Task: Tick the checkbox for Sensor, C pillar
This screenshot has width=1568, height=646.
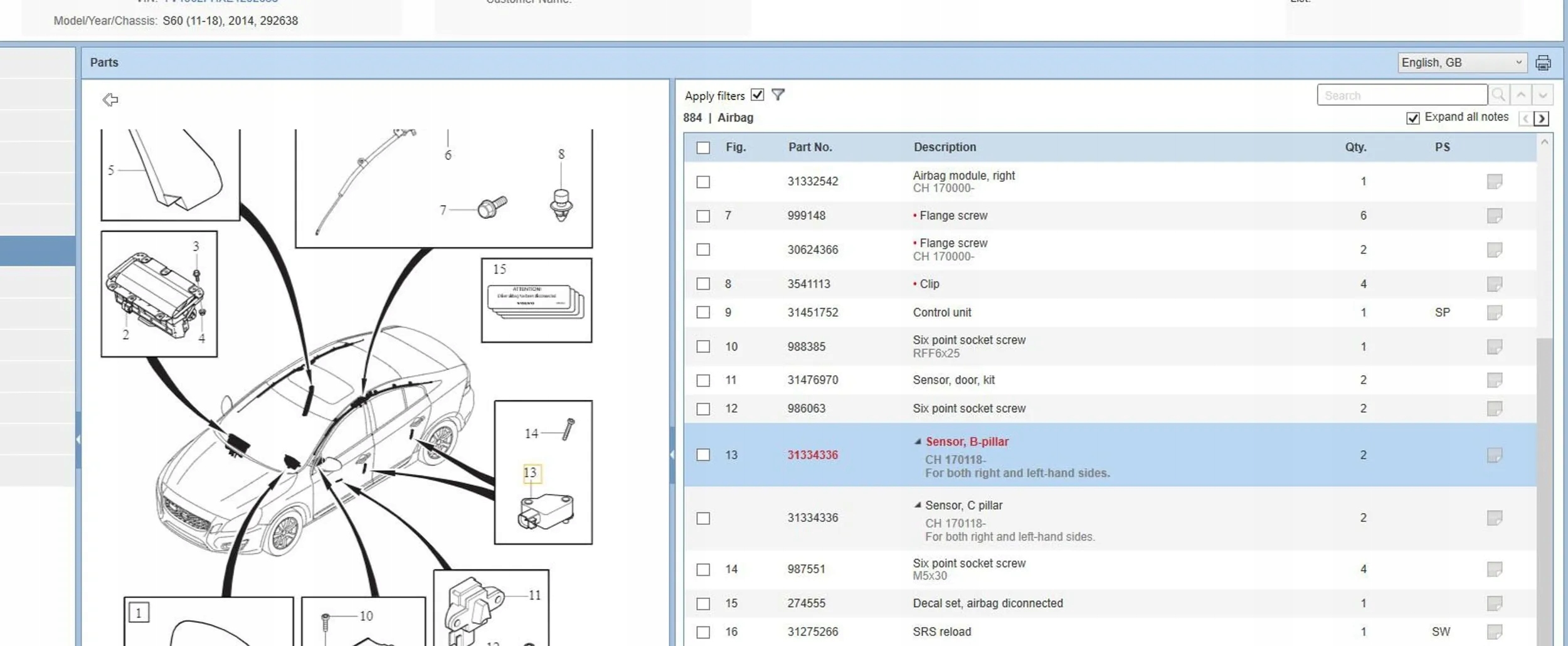Action: [703, 518]
